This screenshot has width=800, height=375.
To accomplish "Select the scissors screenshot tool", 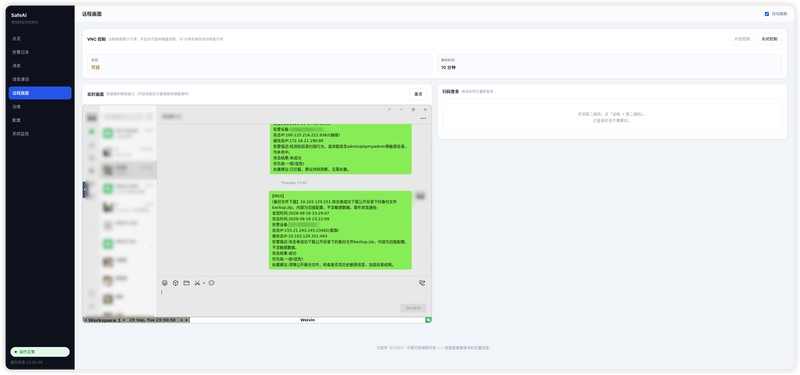I will (x=197, y=283).
